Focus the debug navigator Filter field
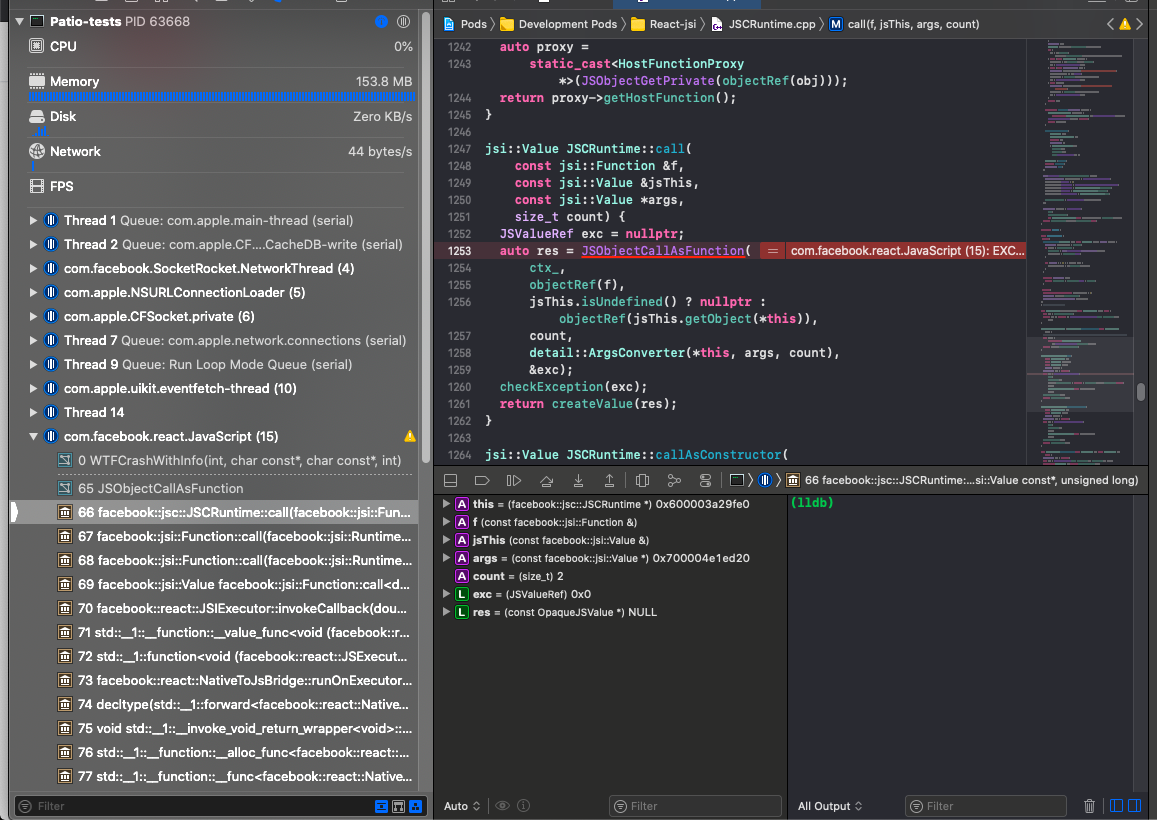This screenshot has width=1157, height=820. point(196,806)
